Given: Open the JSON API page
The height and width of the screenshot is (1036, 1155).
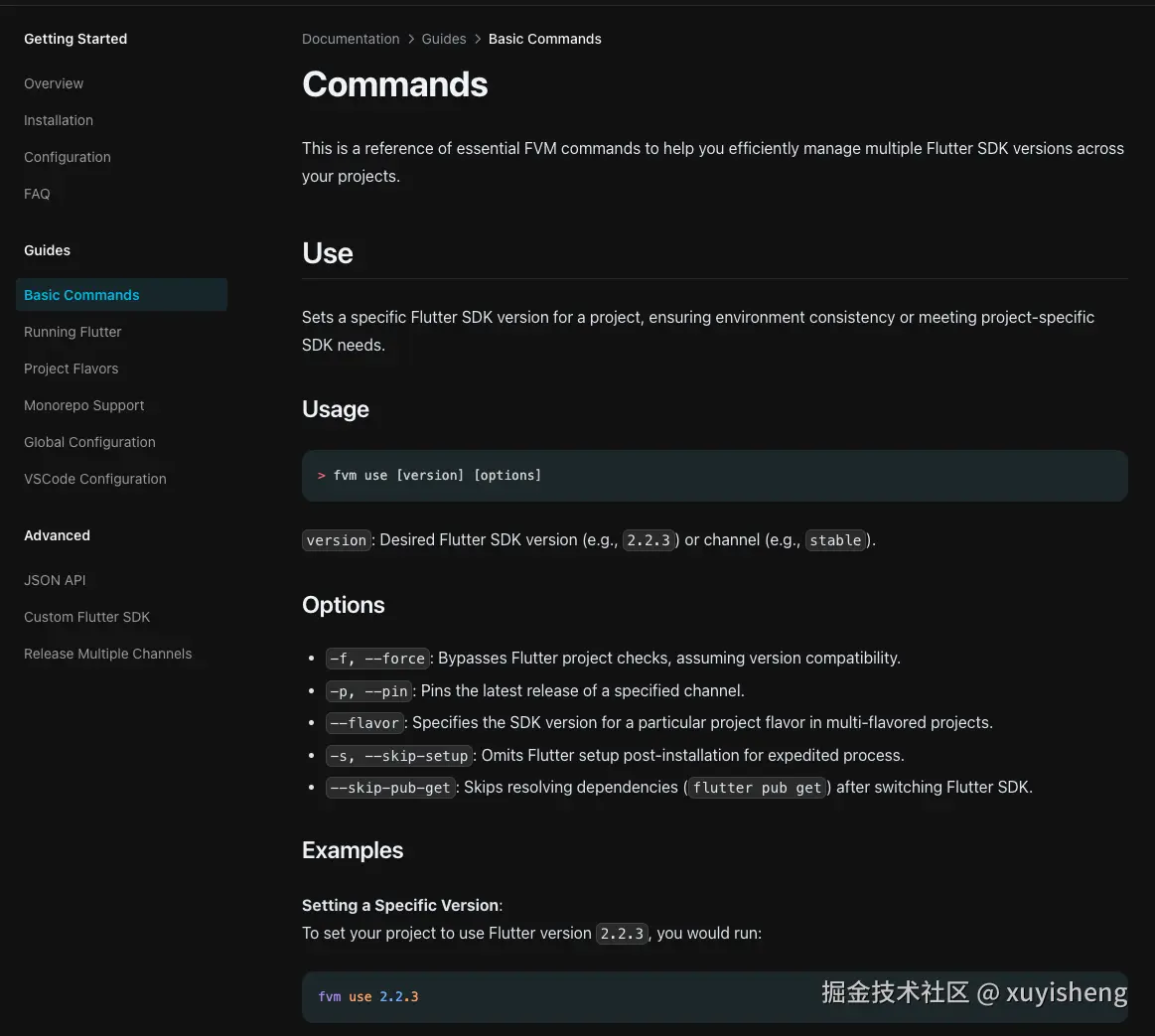Looking at the screenshot, I should point(55,580).
